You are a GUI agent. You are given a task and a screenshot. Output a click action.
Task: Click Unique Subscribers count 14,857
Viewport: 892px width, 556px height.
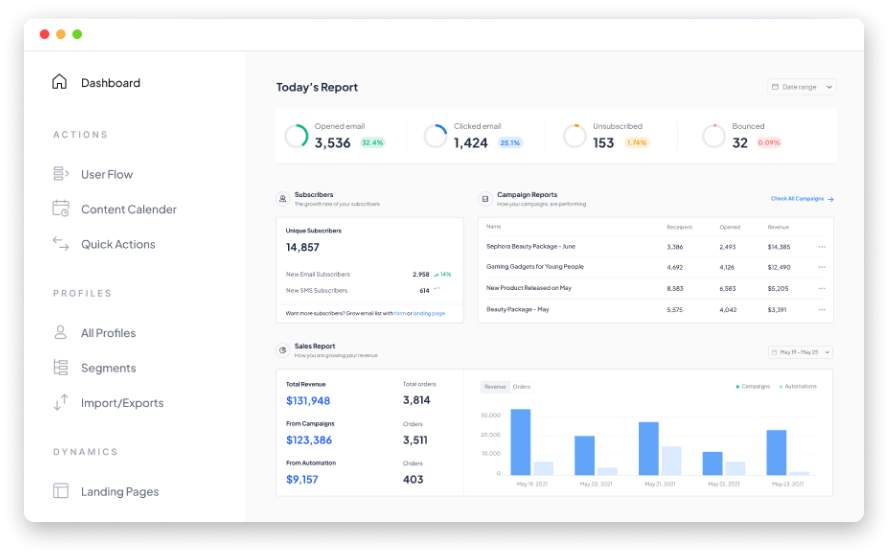[x=303, y=247]
